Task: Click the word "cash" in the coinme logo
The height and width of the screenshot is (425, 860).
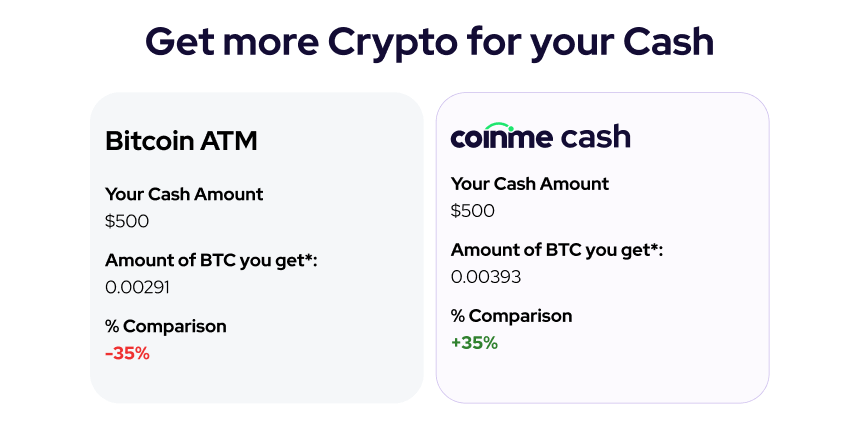Action: [x=595, y=137]
